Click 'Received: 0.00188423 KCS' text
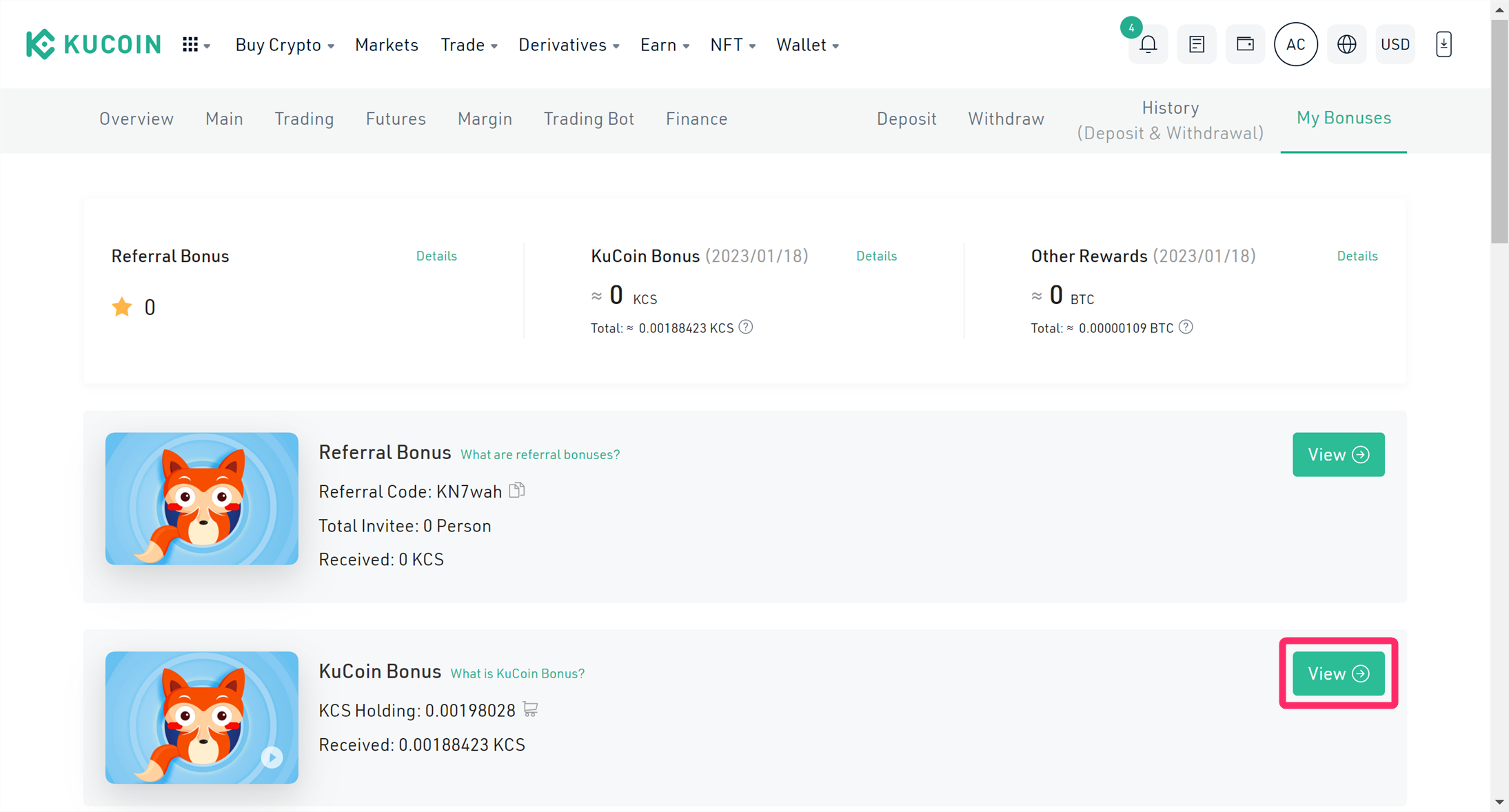Screen dimensions: 1509x812 tap(422, 745)
